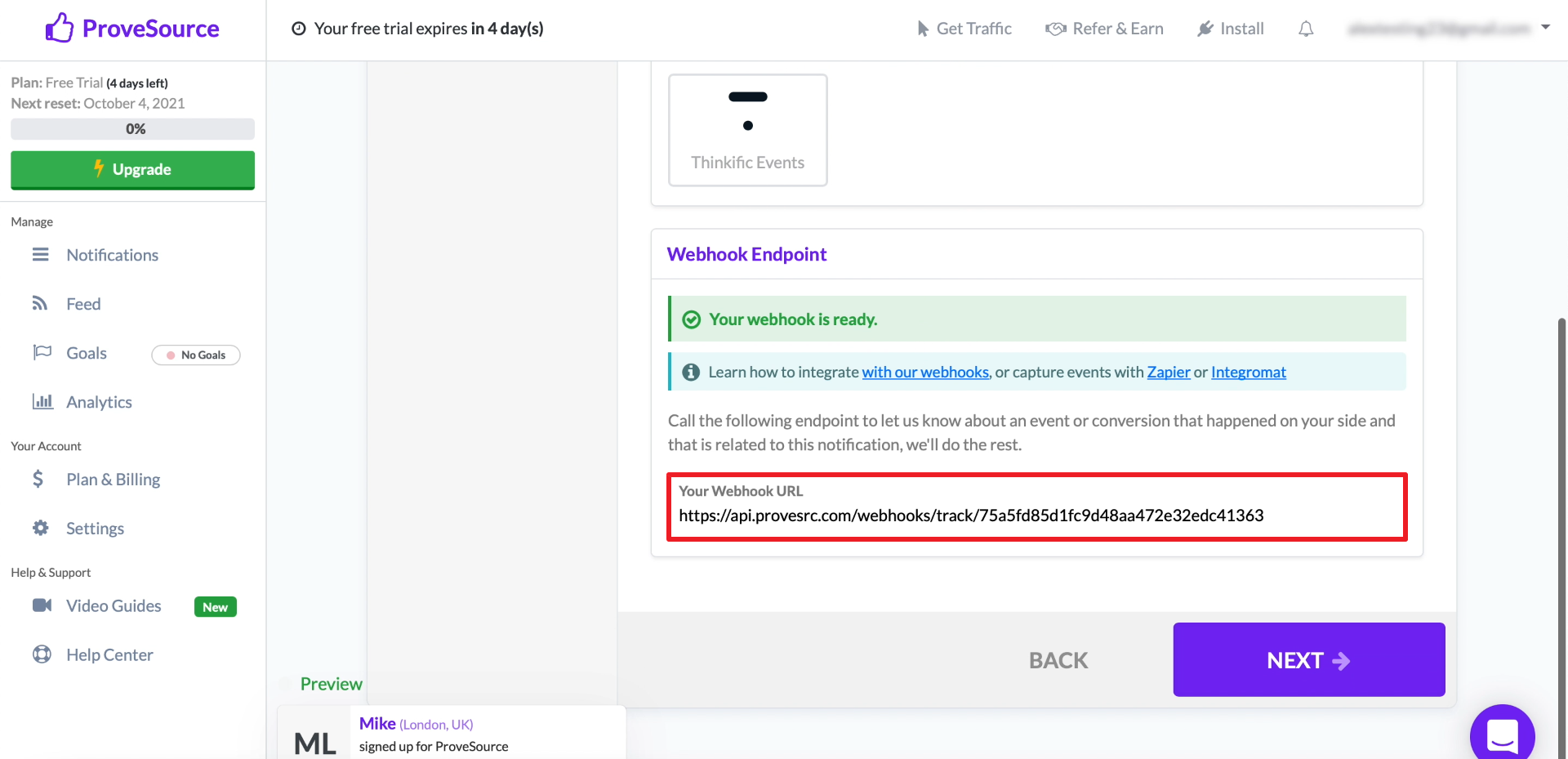Click the 0% usage progress bar
The width and height of the screenshot is (1568, 759).
pos(132,129)
